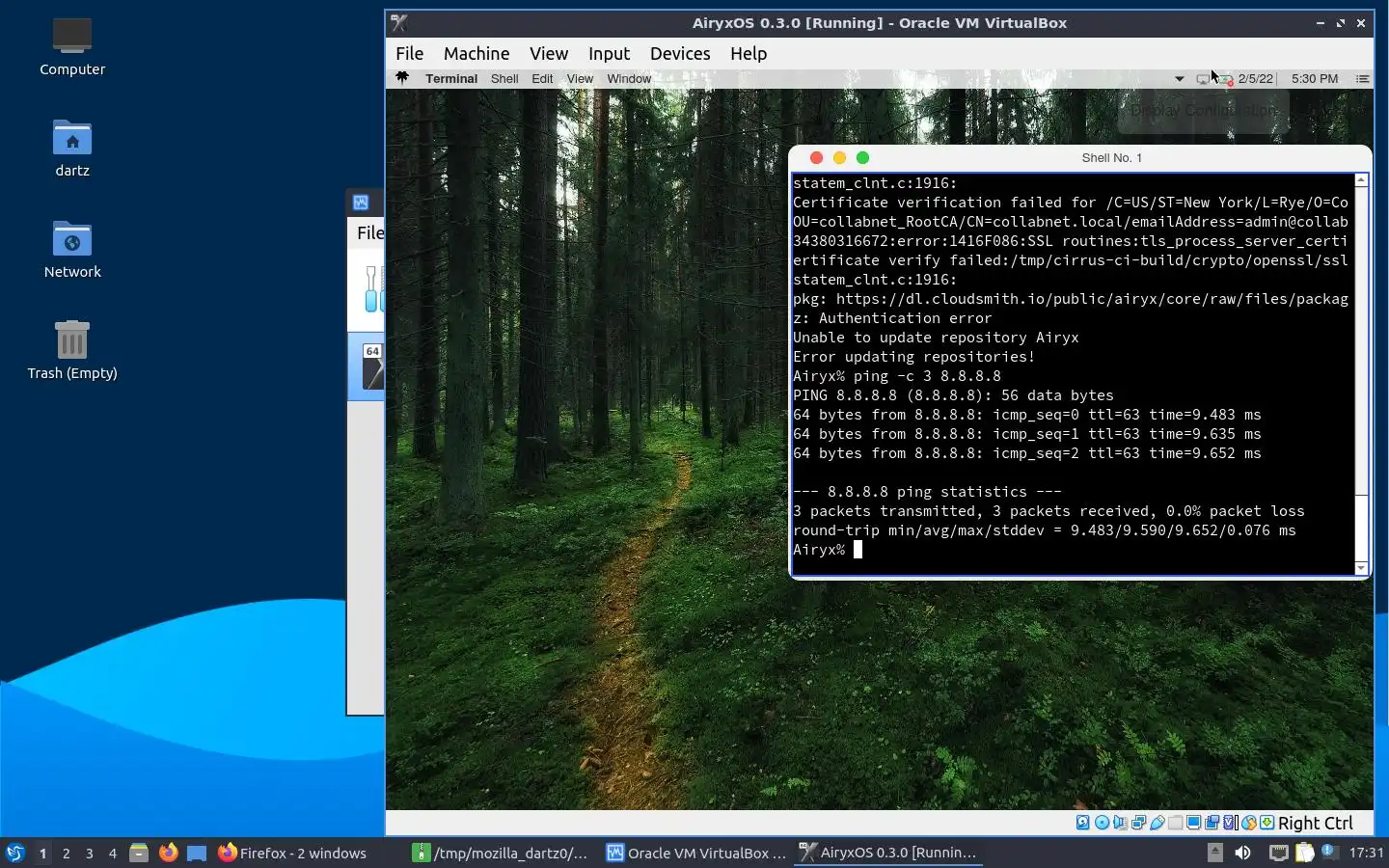Click scroll down arrow in Shell No. 1
1389x868 pixels.
click(x=1362, y=568)
